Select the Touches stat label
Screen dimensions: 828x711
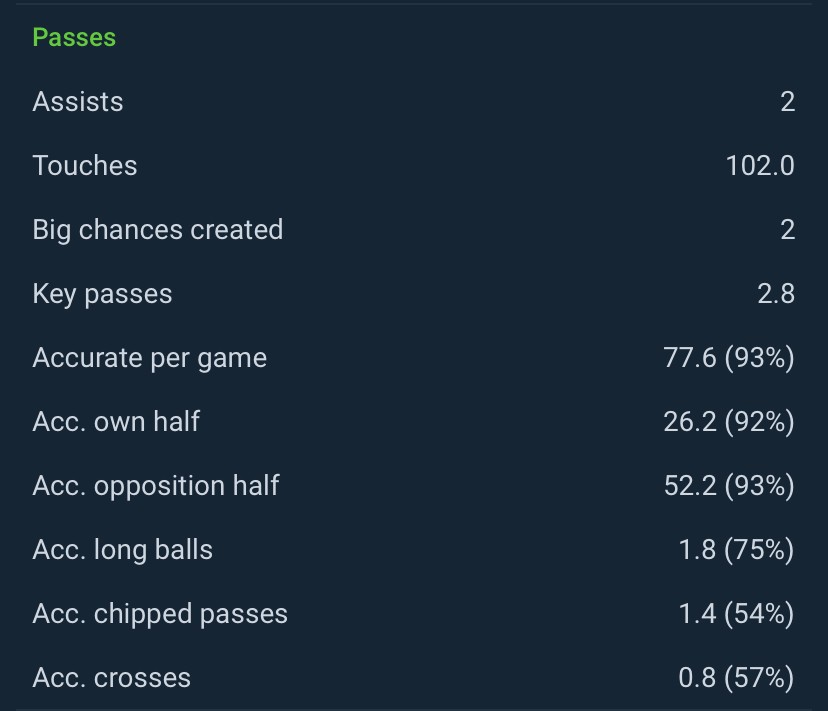[x=85, y=166]
